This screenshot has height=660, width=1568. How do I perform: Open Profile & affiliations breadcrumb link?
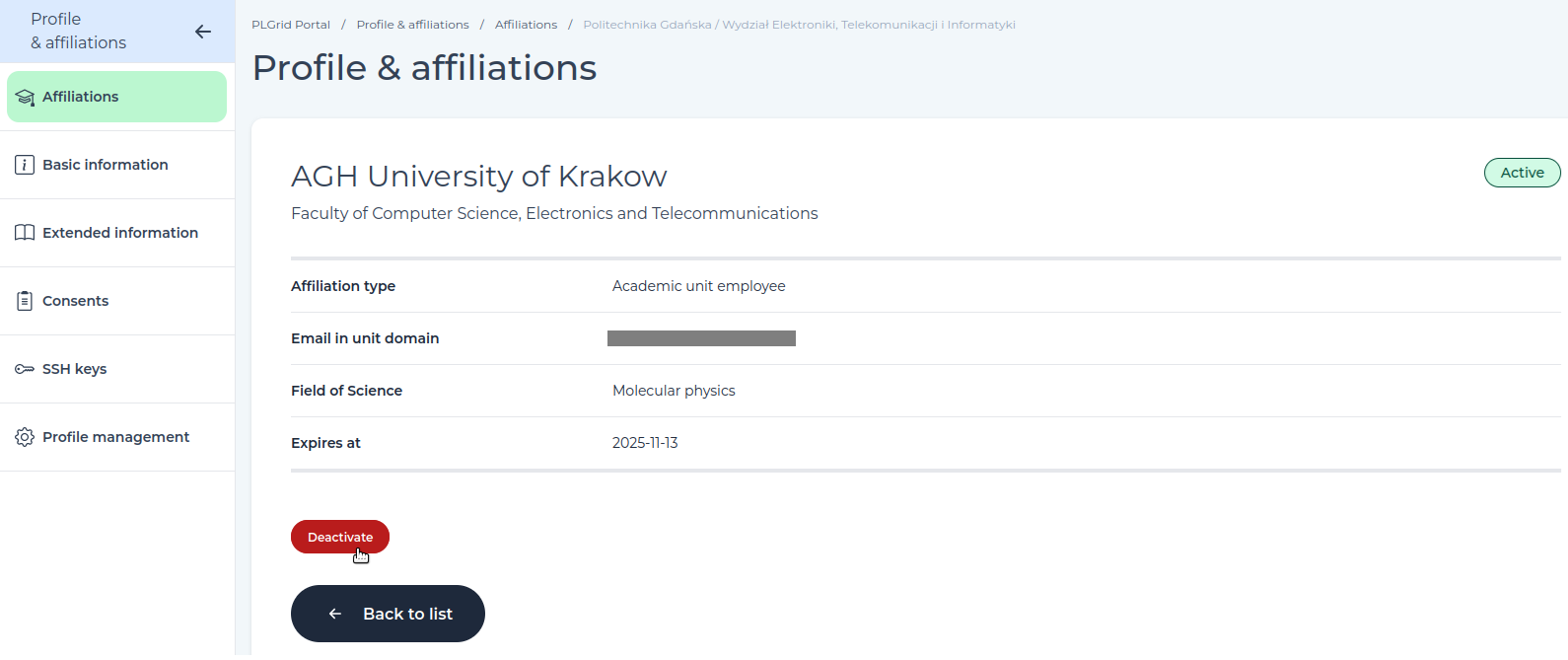tap(412, 25)
